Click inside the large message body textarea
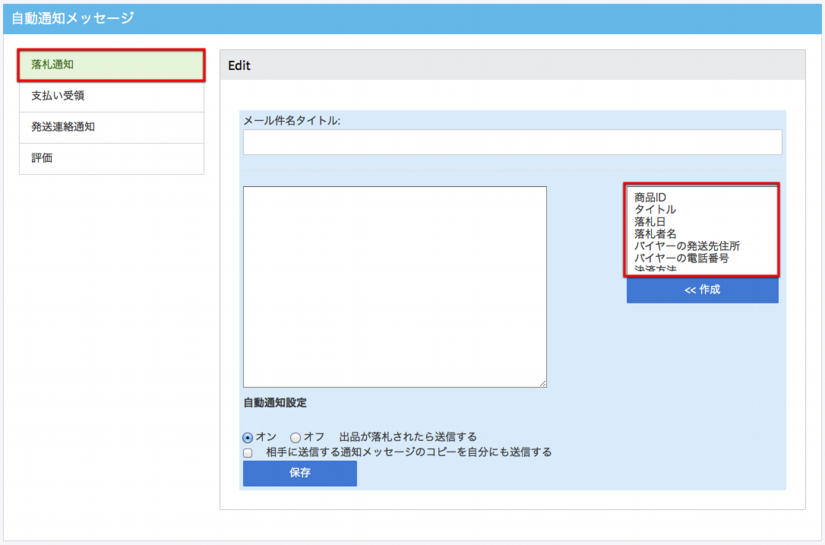 394,286
